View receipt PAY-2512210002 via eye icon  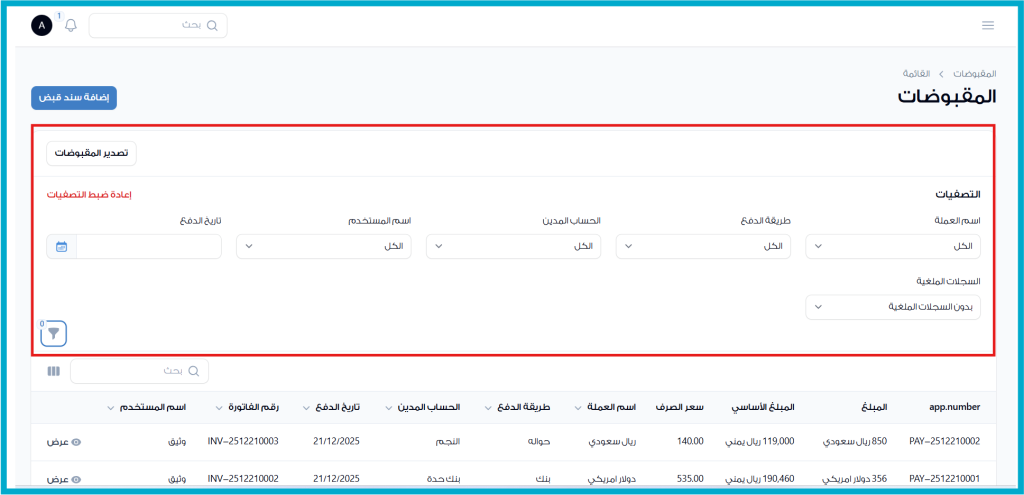76,441
